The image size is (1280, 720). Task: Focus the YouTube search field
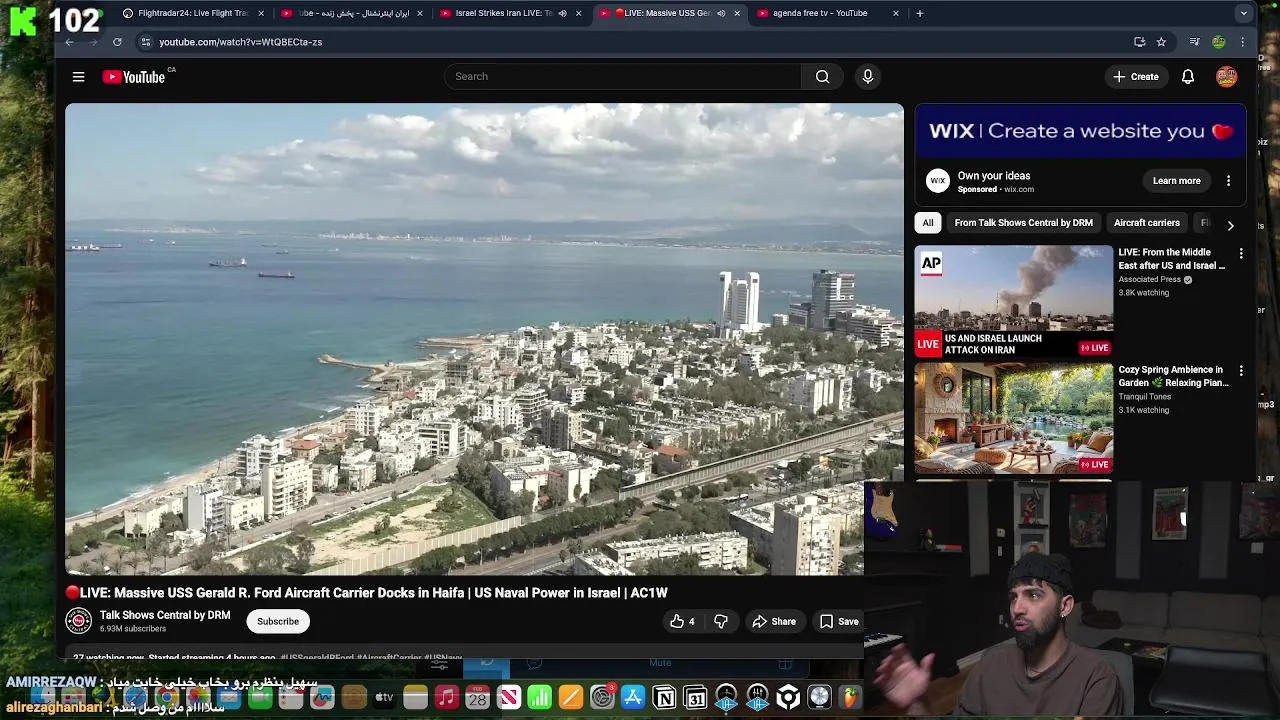click(x=622, y=77)
